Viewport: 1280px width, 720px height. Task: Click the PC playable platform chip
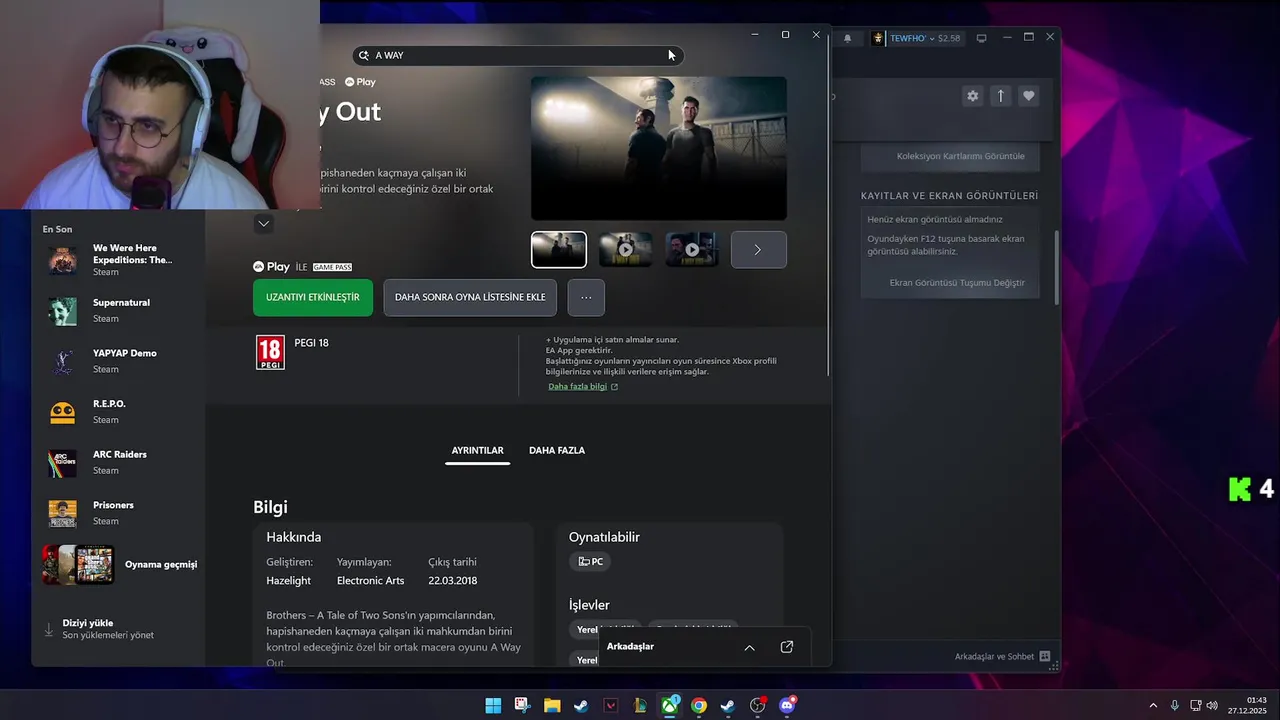coord(590,562)
